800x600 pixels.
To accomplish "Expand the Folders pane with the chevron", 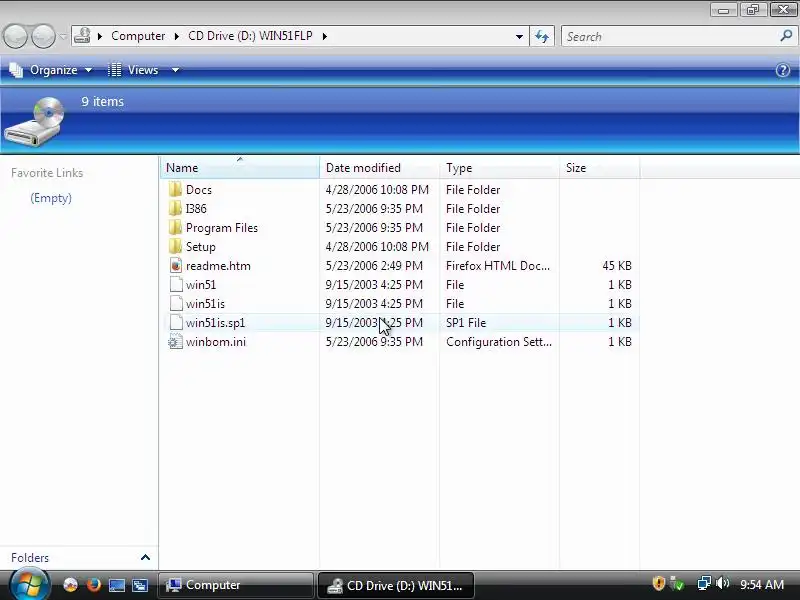I will click(x=145, y=557).
